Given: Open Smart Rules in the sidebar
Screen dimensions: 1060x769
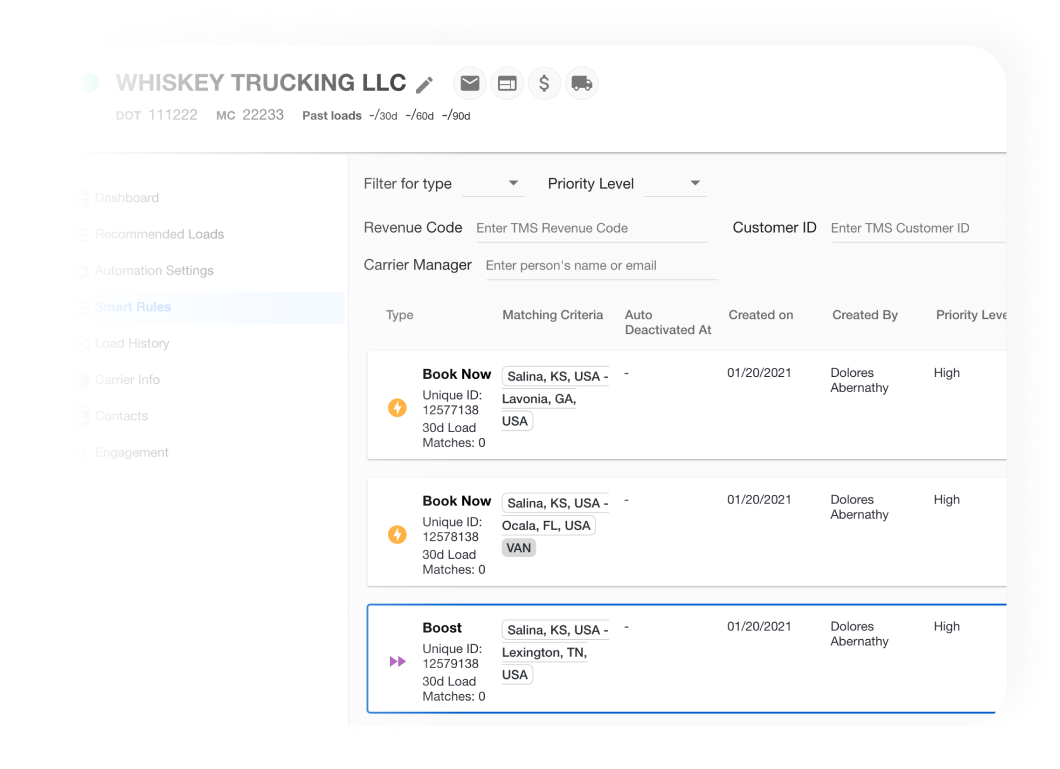Looking at the screenshot, I should pos(133,307).
